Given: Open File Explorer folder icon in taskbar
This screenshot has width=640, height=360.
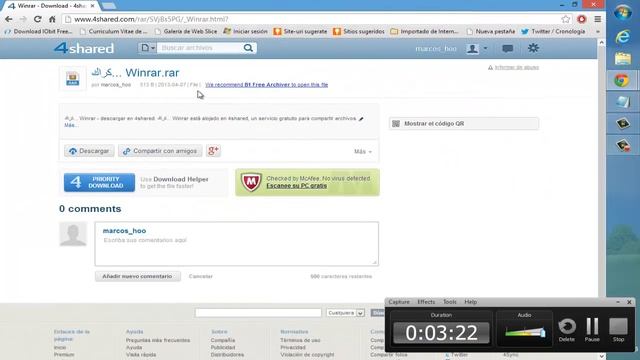Looking at the screenshot, I should click(623, 59).
